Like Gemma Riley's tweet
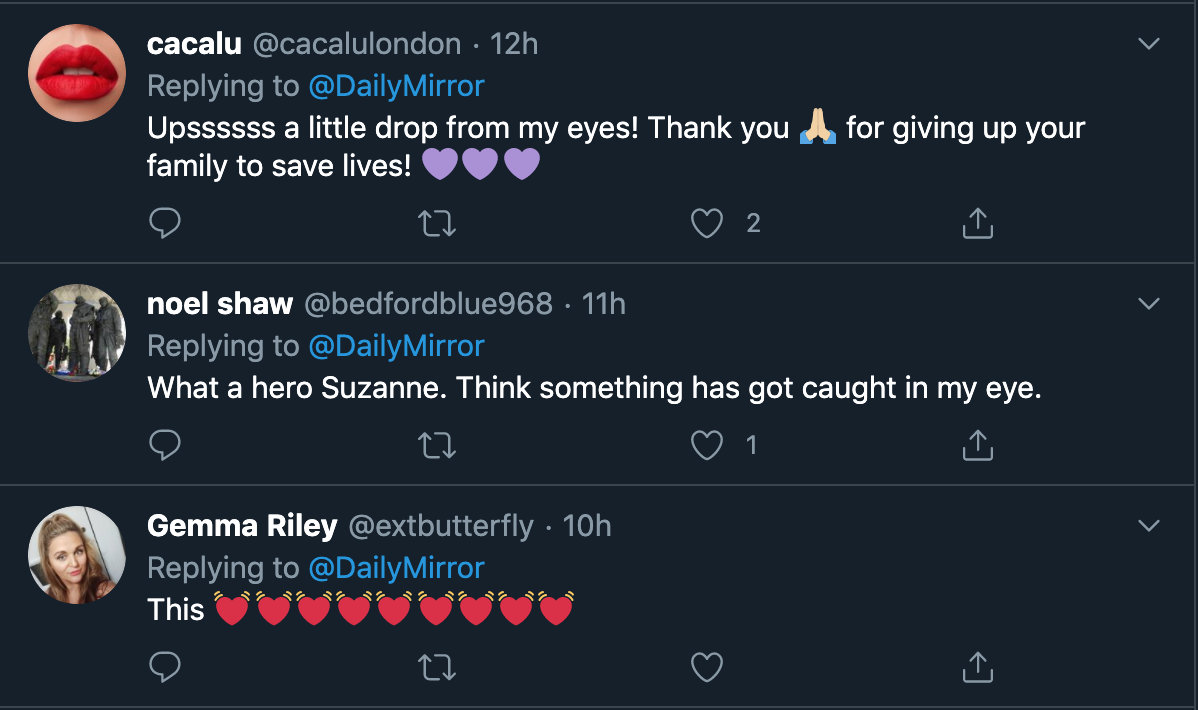This screenshot has height=710, width=1198. point(707,667)
